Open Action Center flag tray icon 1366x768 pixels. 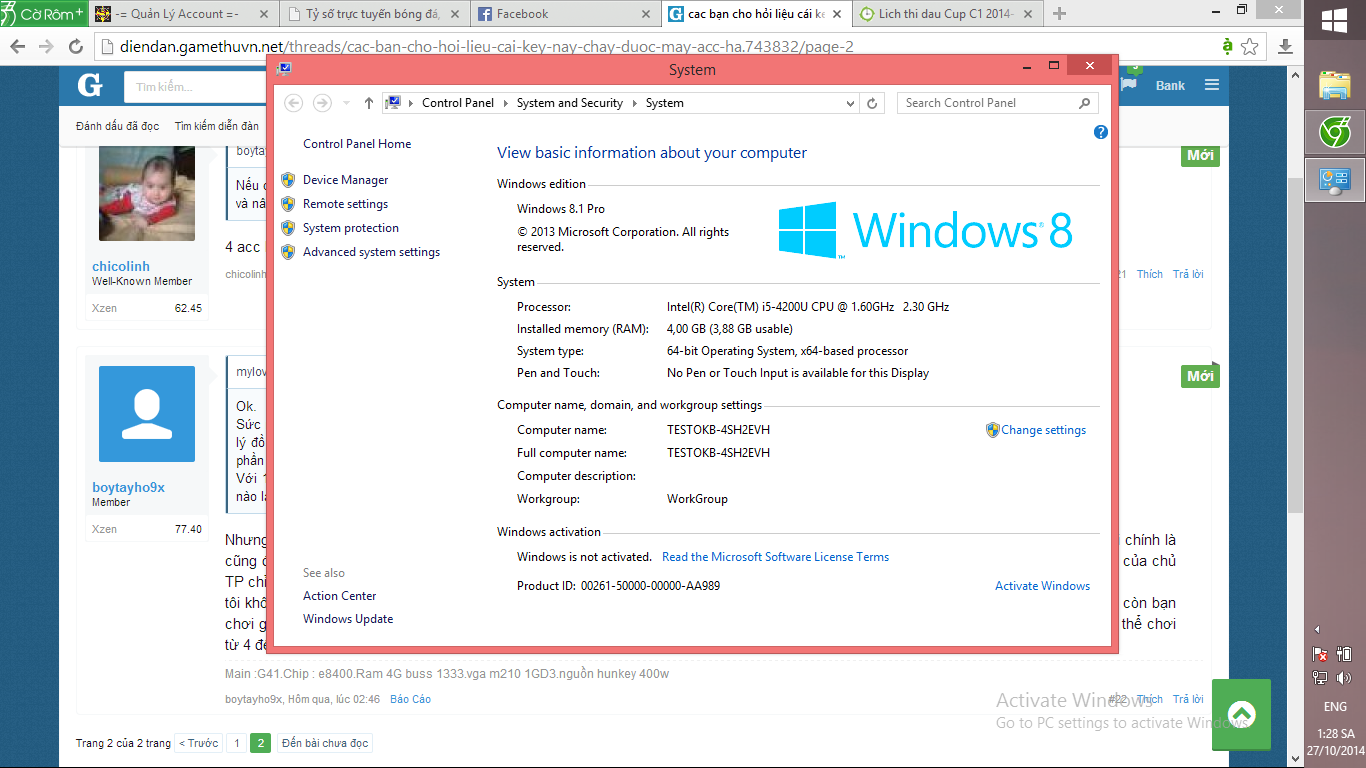pyautogui.click(x=1320, y=654)
